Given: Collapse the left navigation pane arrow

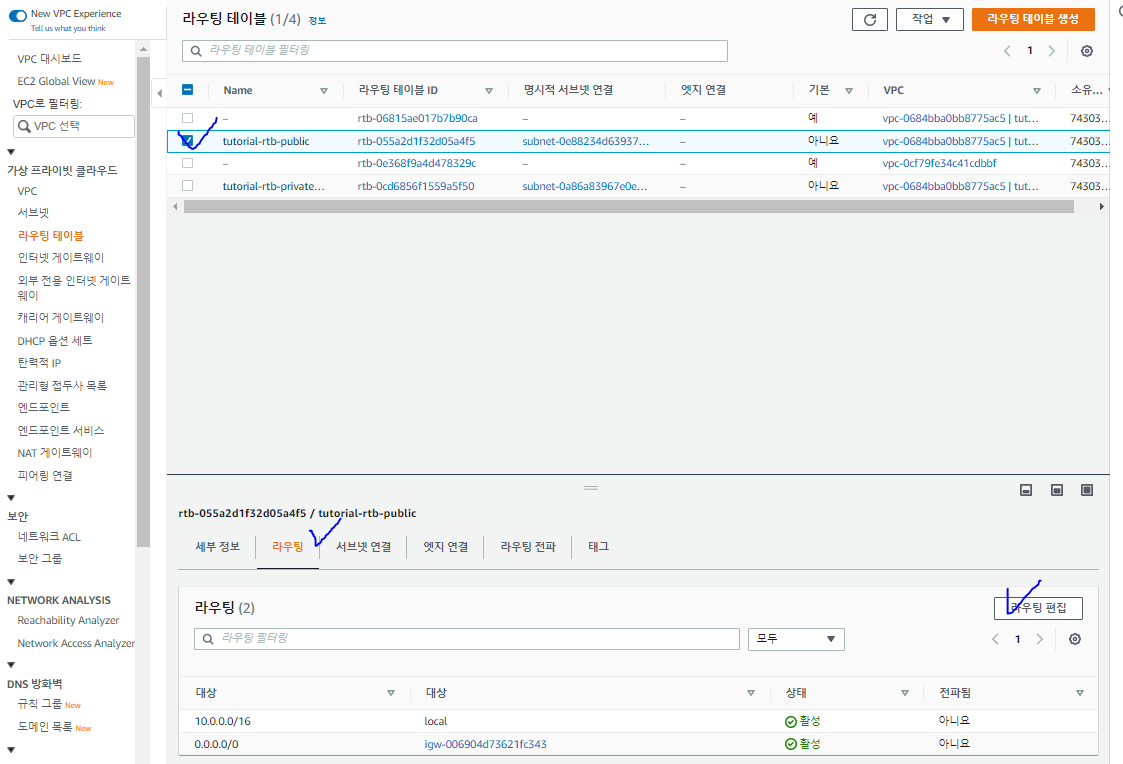Looking at the screenshot, I should (159, 93).
